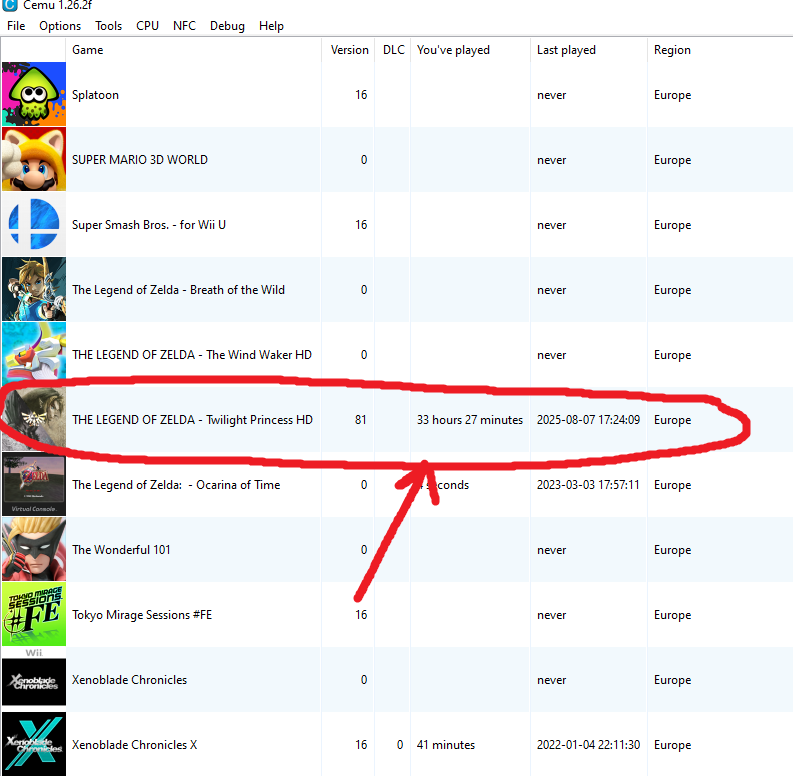Select Zelda - Breath of the Wild title

click(x=178, y=290)
